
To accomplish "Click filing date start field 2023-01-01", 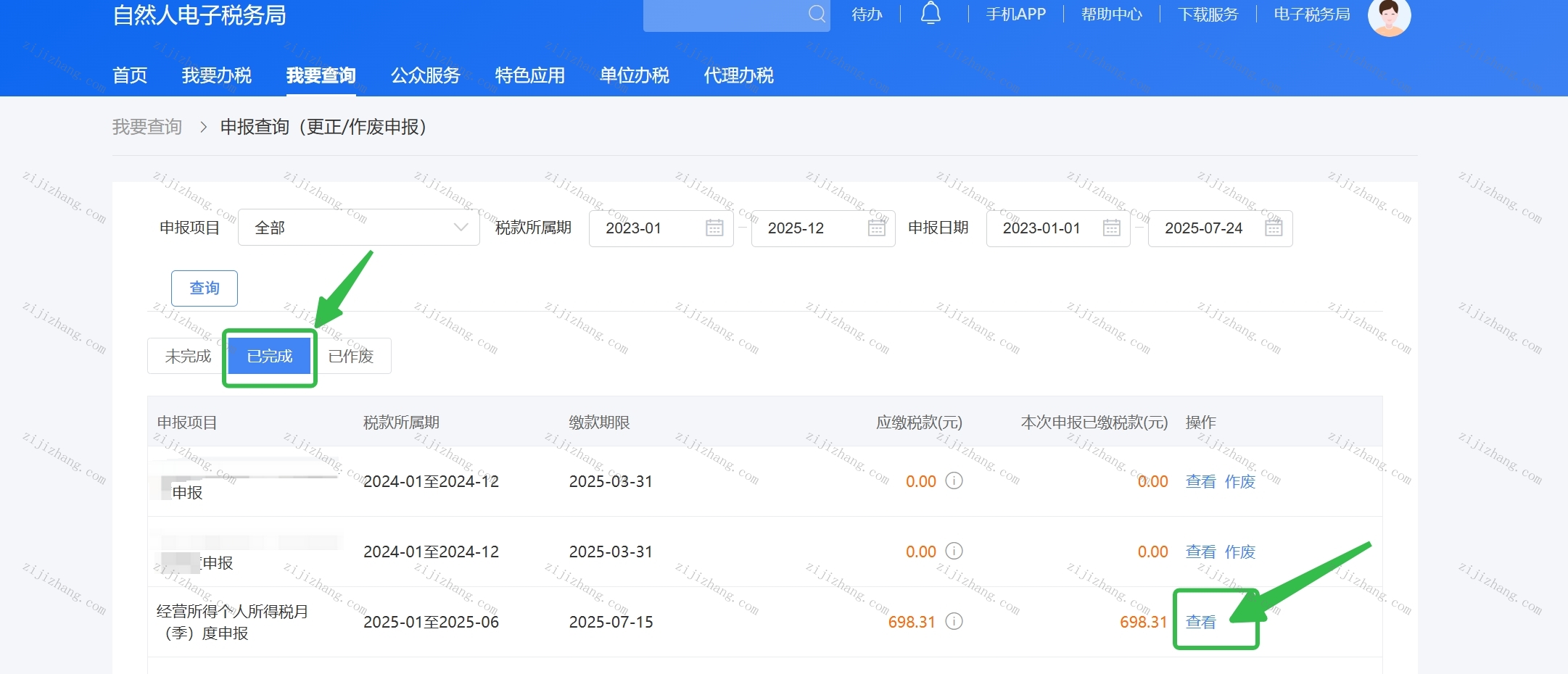I will click(x=1058, y=228).
